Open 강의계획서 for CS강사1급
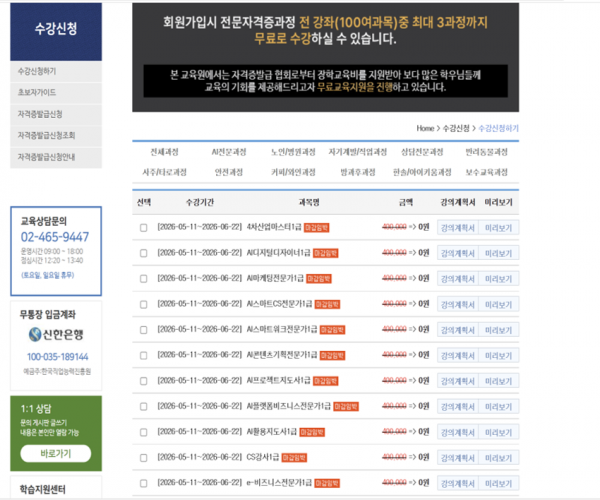The width and height of the screenshot is (600, 500). [x=458, y=458]
